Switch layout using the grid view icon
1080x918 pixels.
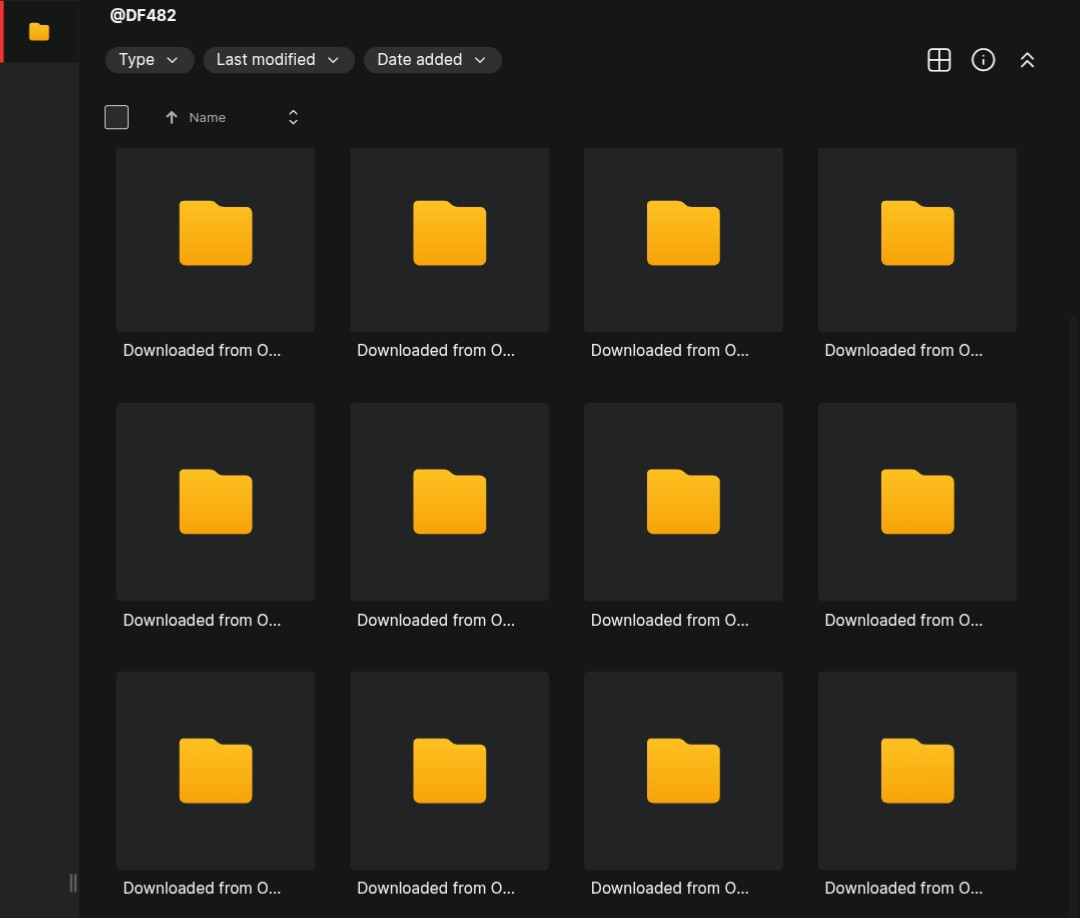[939, 60]
